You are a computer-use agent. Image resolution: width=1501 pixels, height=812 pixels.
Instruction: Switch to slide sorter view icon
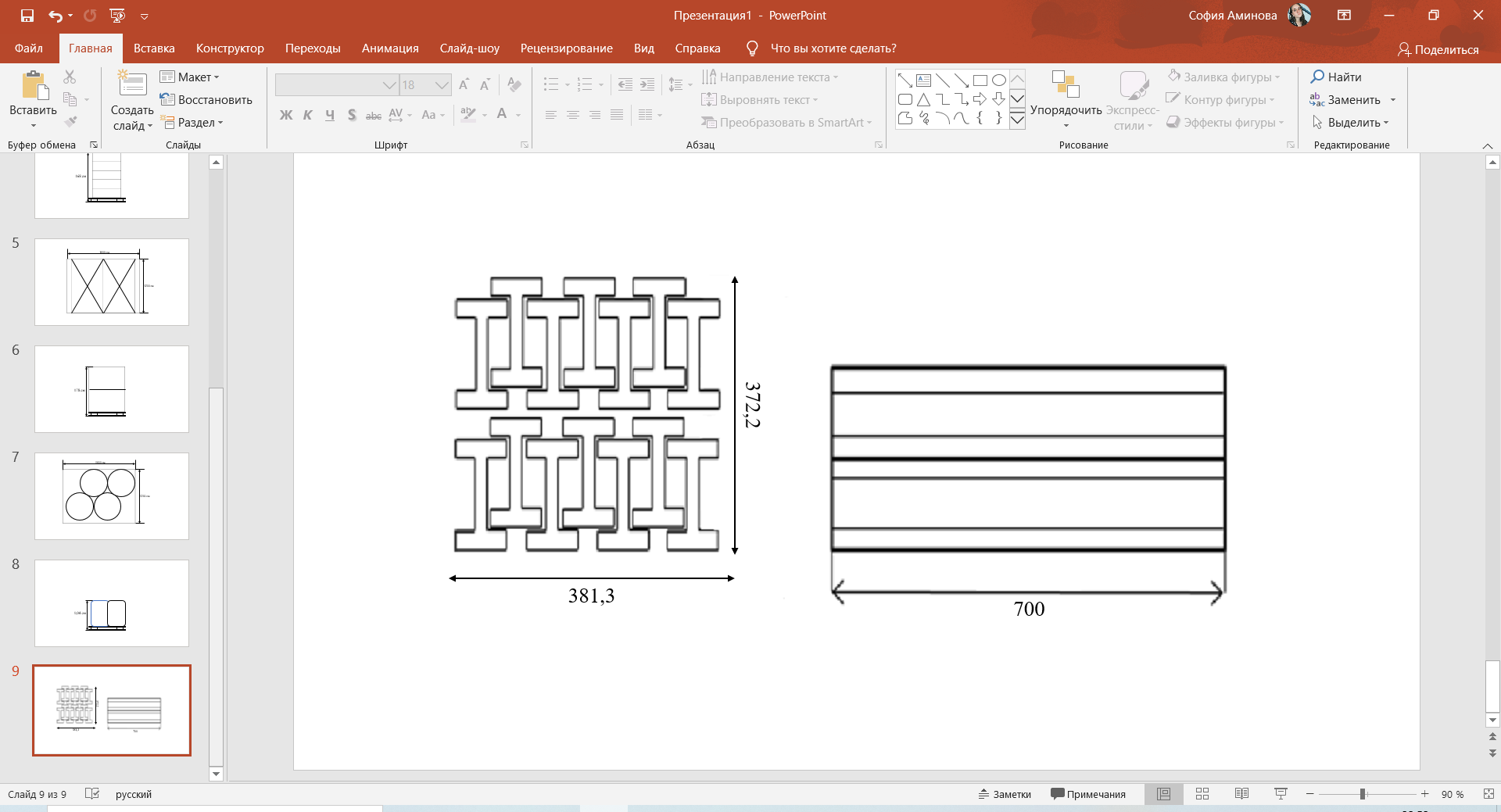(x=1202, y=794)
